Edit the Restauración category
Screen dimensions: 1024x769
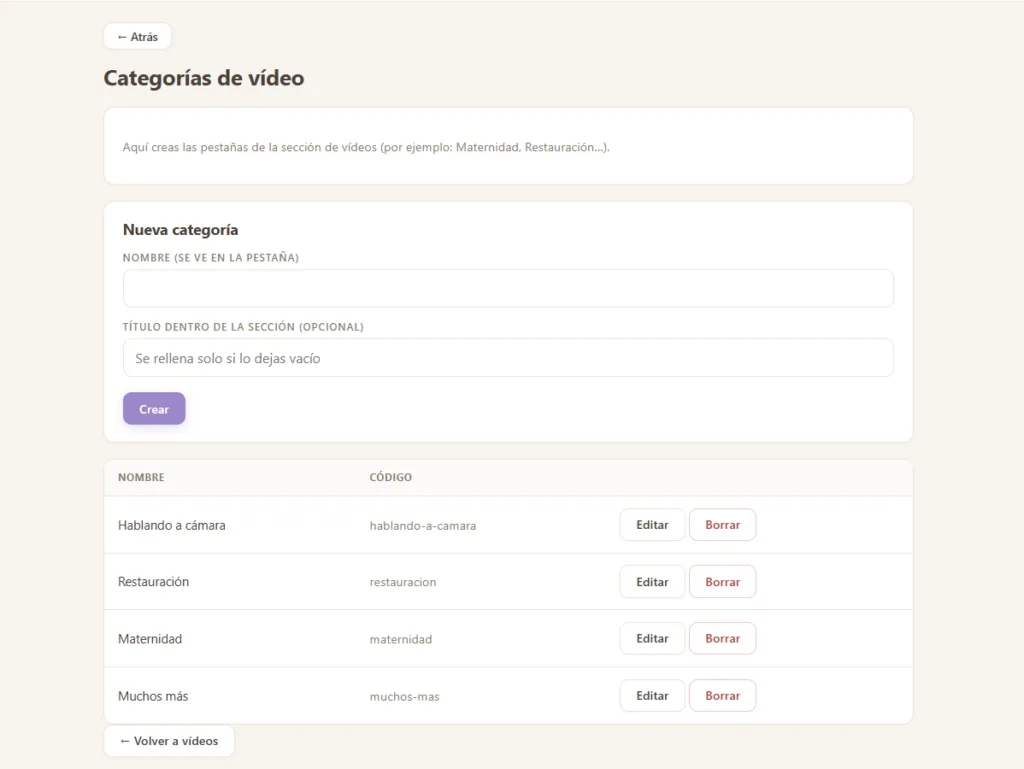click(x=652, y=582)
